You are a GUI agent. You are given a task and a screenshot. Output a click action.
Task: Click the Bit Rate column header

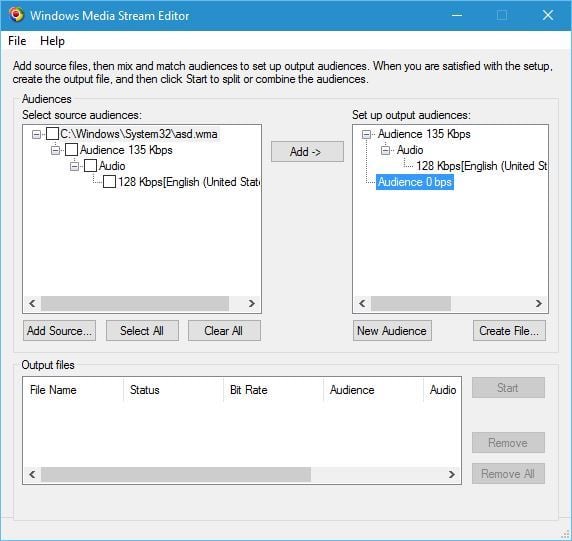[274, 390]
